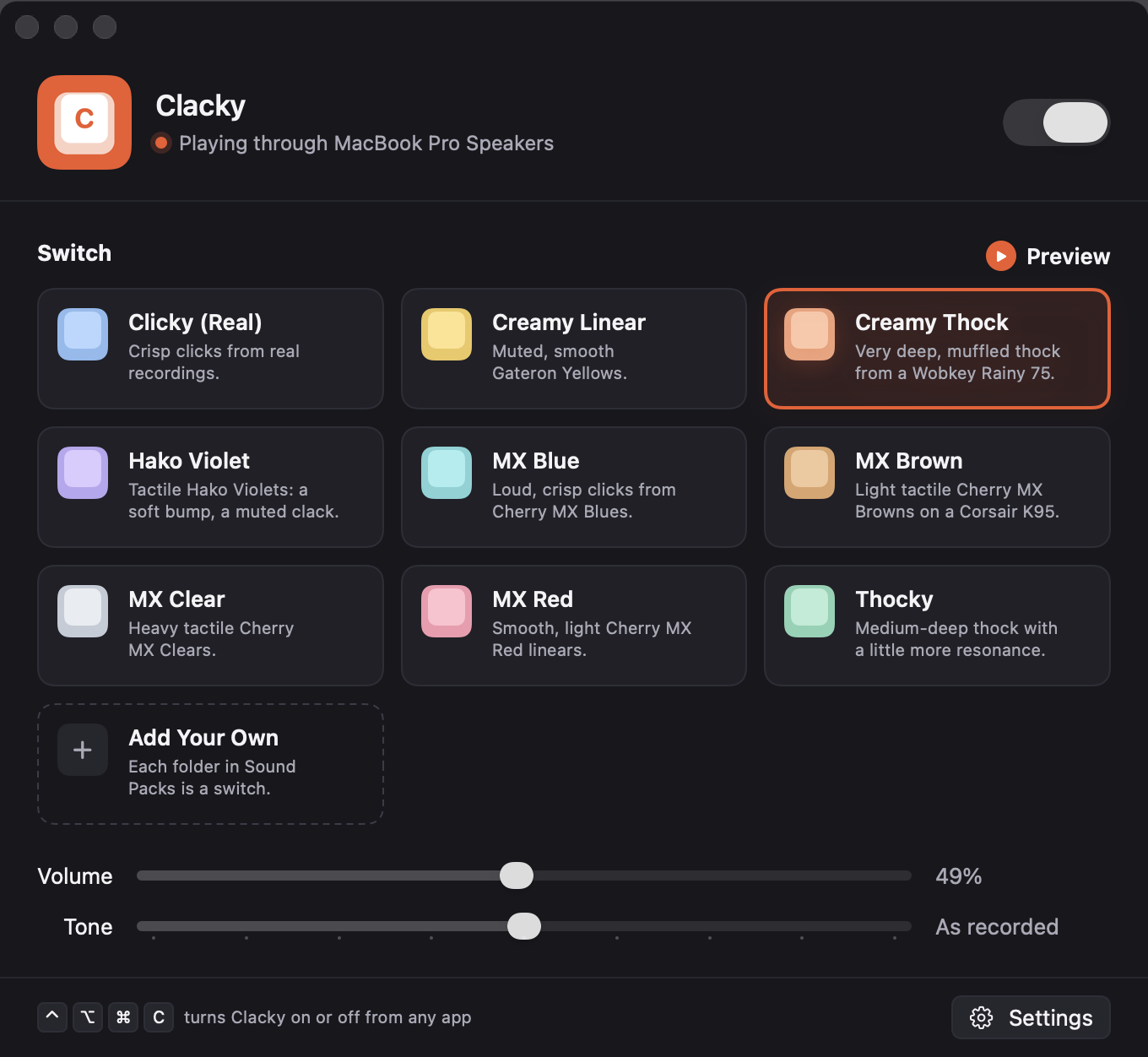Click the Clacky app logo icon

tap(84, 122)
